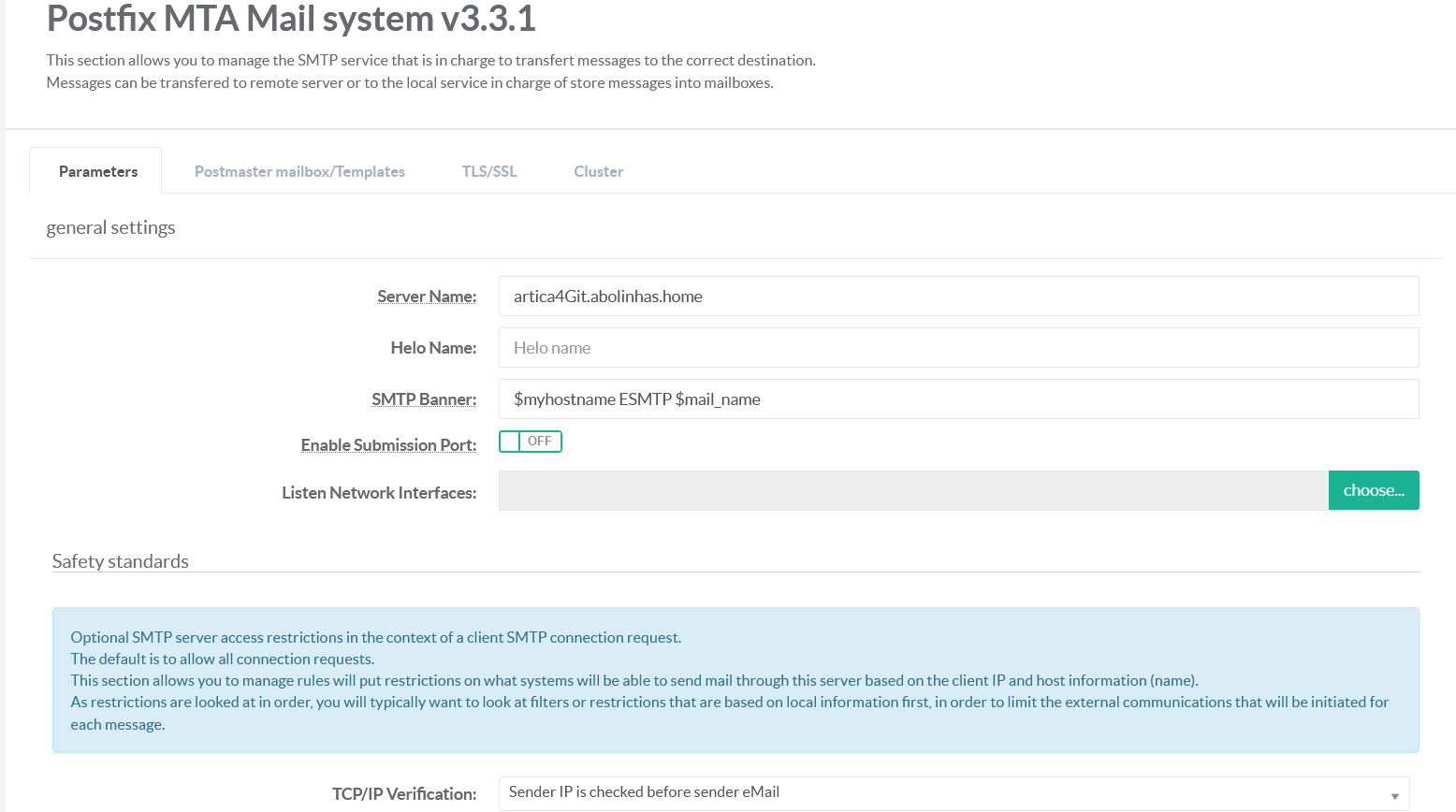The height and width of the screenshot is (812, 1456).
Task: Click the Server Name input field
Action: point(958,297)
